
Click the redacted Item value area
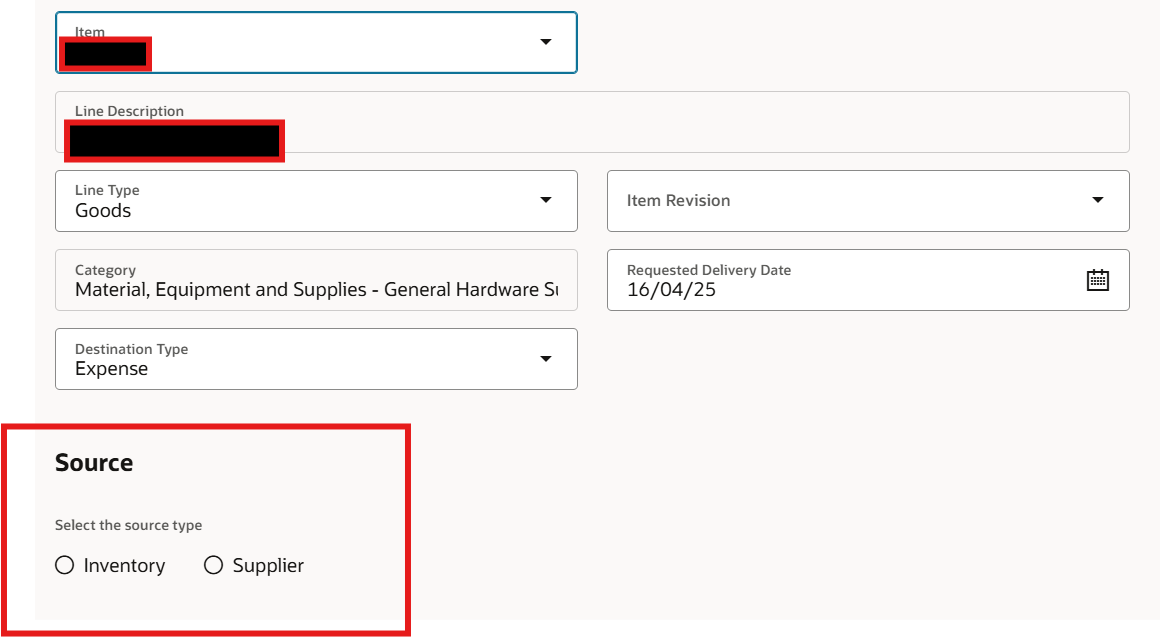104,53
